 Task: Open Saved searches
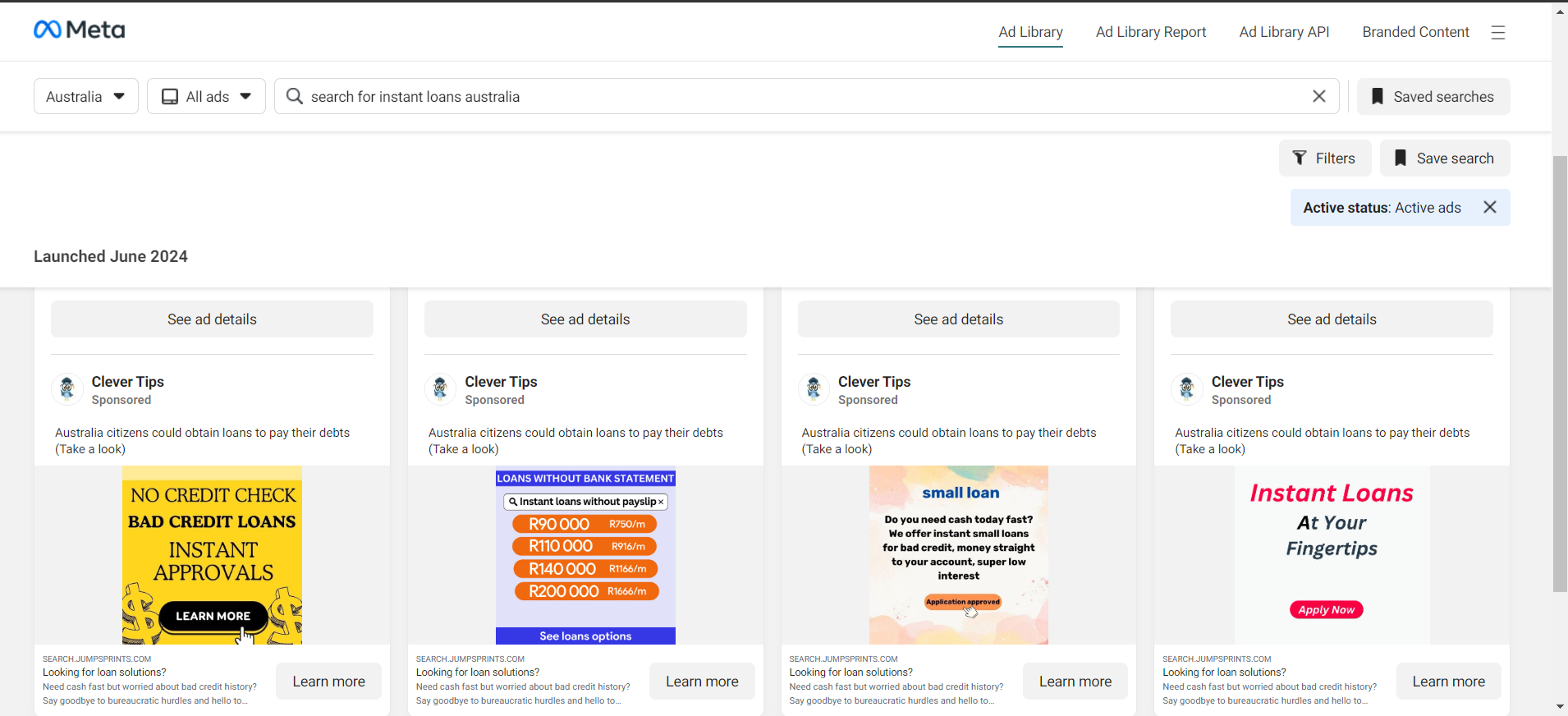(1433, 96)
